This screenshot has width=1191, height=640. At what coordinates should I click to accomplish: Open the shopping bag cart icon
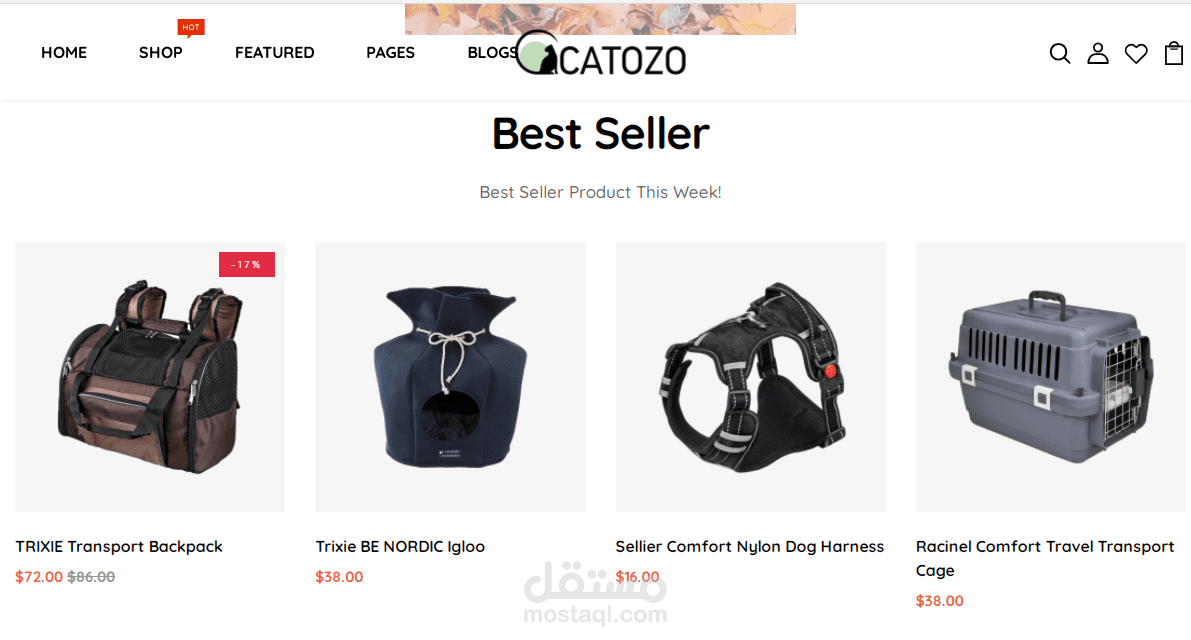(1174, 53)
